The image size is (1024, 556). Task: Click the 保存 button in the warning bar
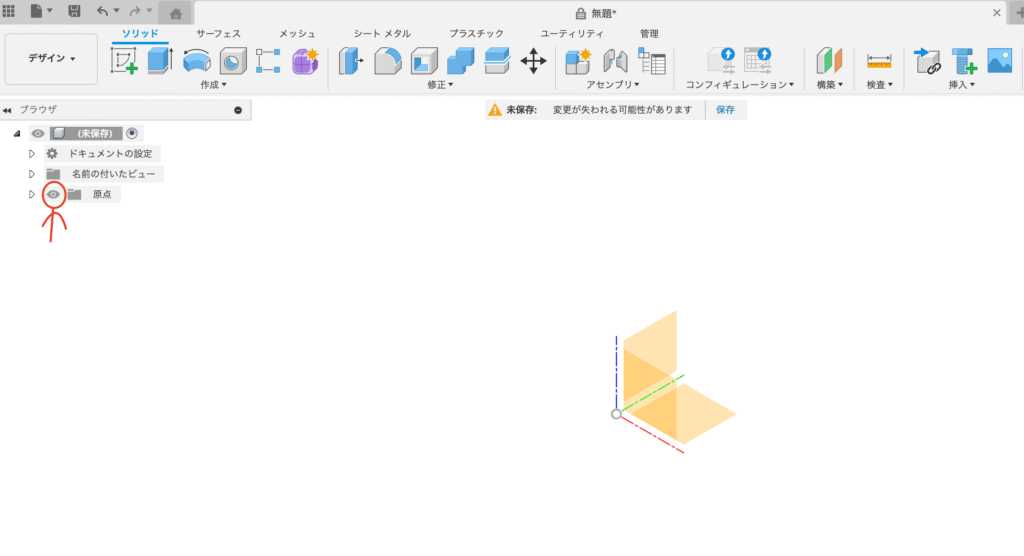tap(725, 110)
